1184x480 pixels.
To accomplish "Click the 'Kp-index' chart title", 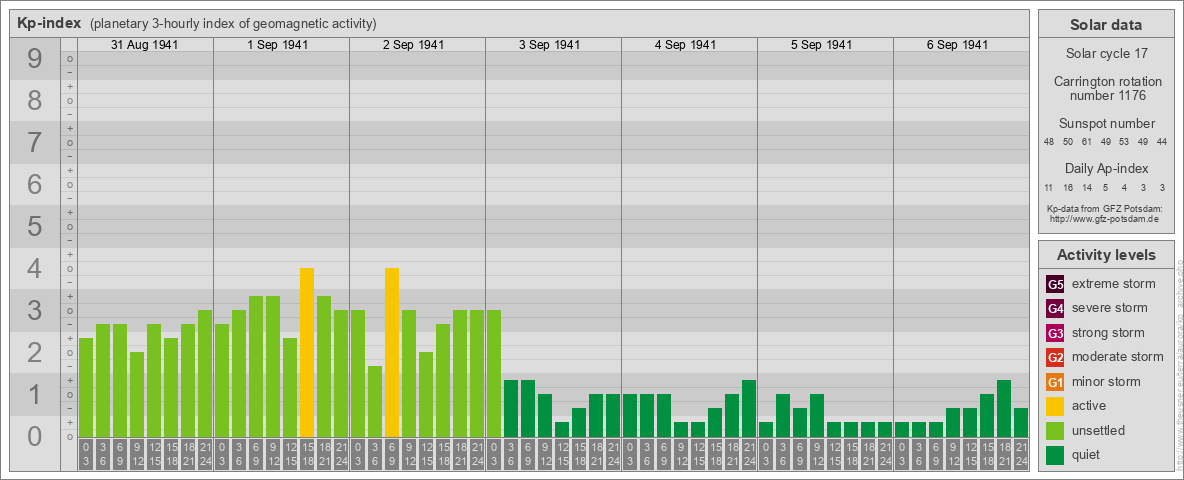I will (49, 23).
